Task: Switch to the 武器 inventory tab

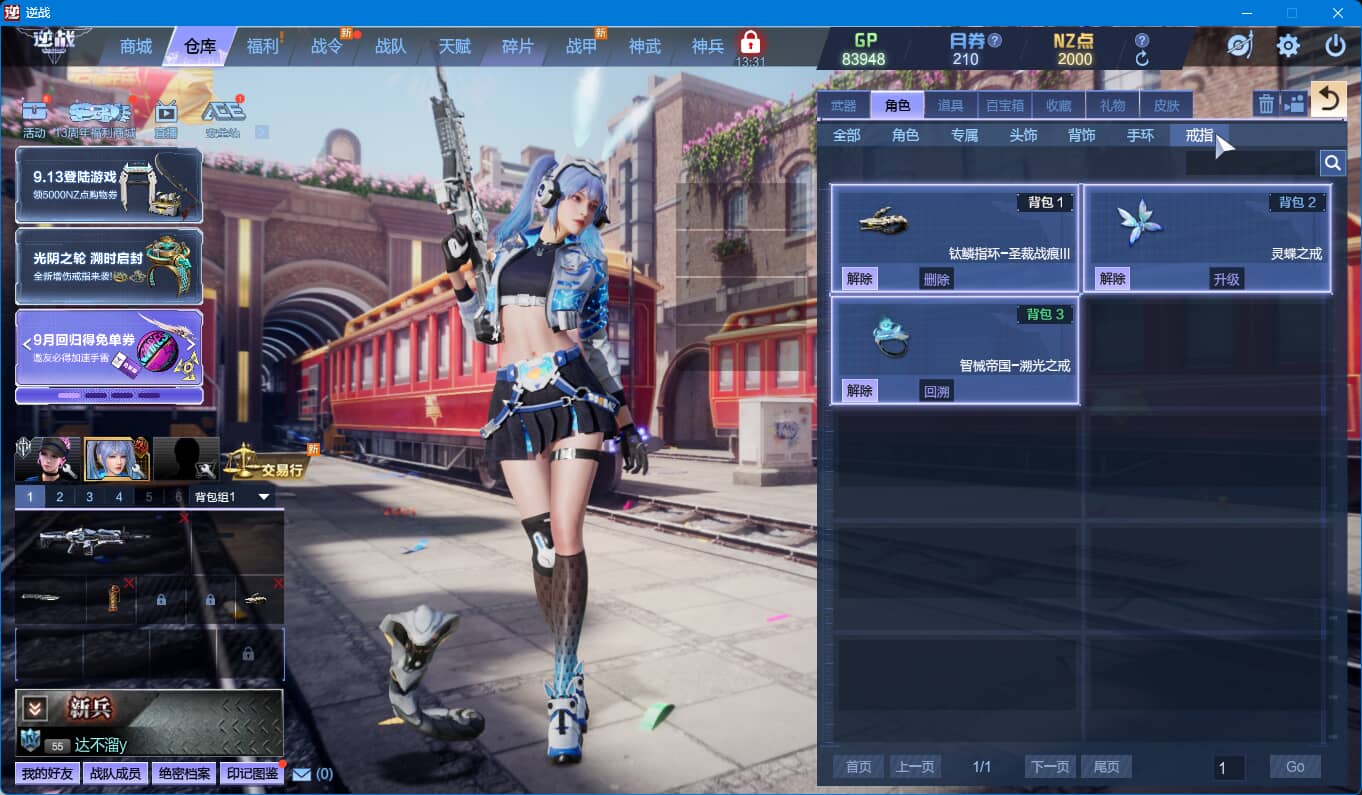Action: 843,105
